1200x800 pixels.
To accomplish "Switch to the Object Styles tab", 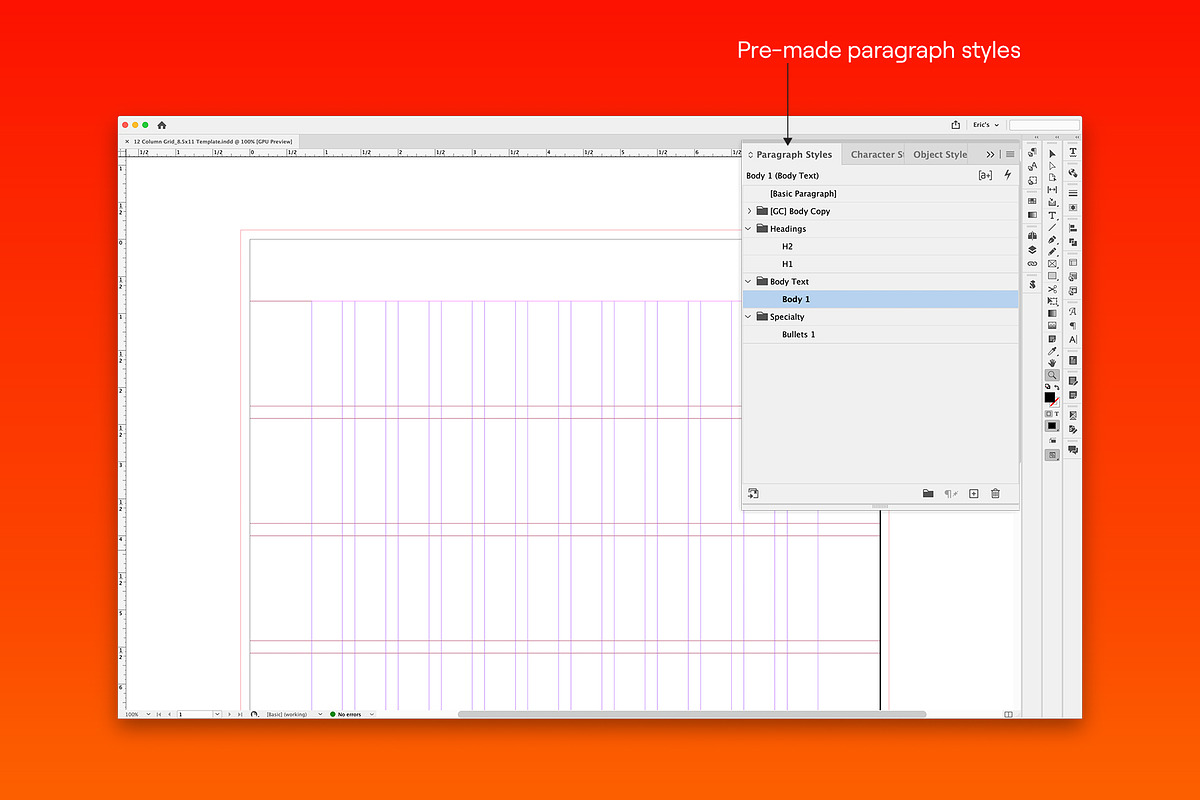I will 938,155.
